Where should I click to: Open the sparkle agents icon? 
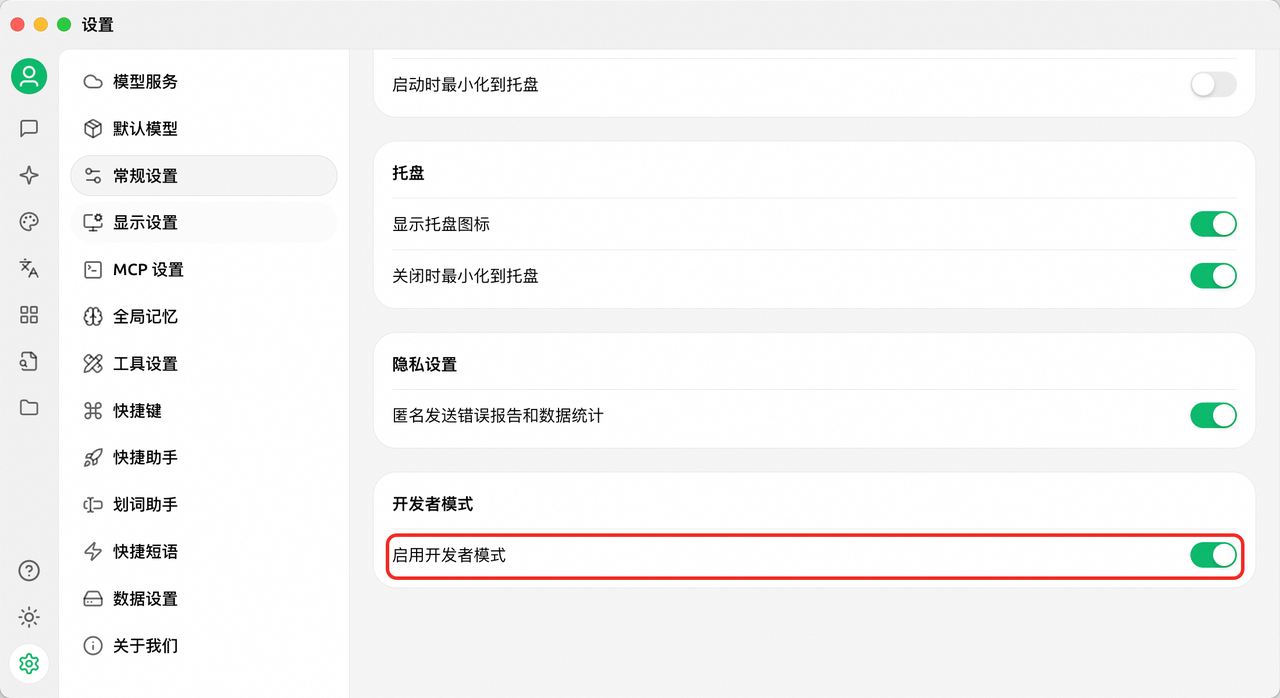tap(29, 175)
